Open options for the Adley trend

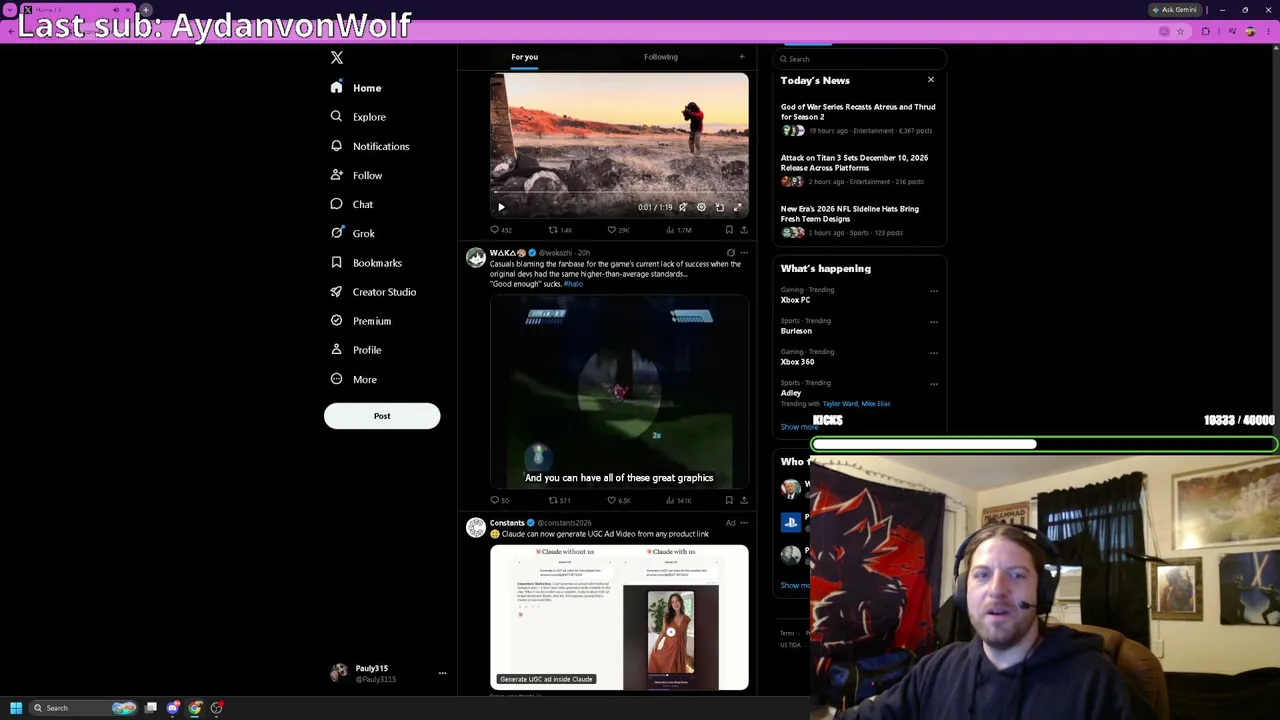click(x=934, y=384)
